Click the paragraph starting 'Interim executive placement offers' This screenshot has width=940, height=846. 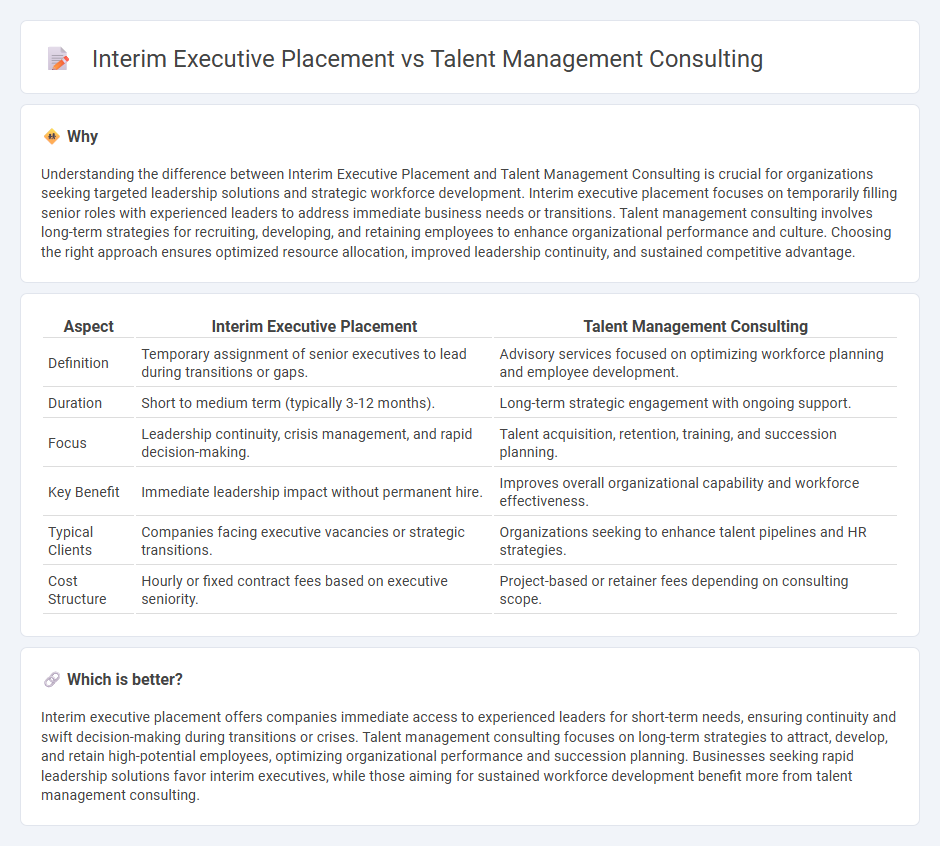point(469,756)
